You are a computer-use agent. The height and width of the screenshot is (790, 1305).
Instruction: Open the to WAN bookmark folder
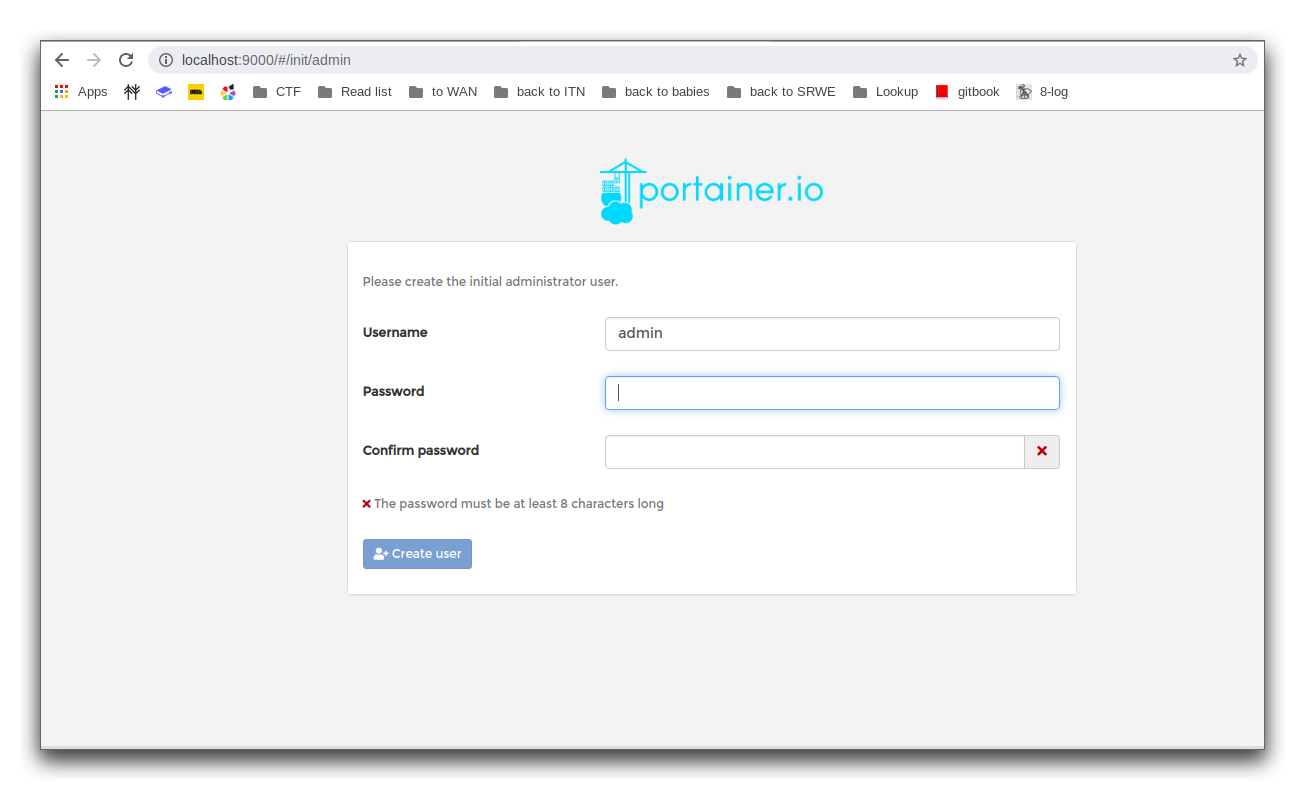(443, 91)
